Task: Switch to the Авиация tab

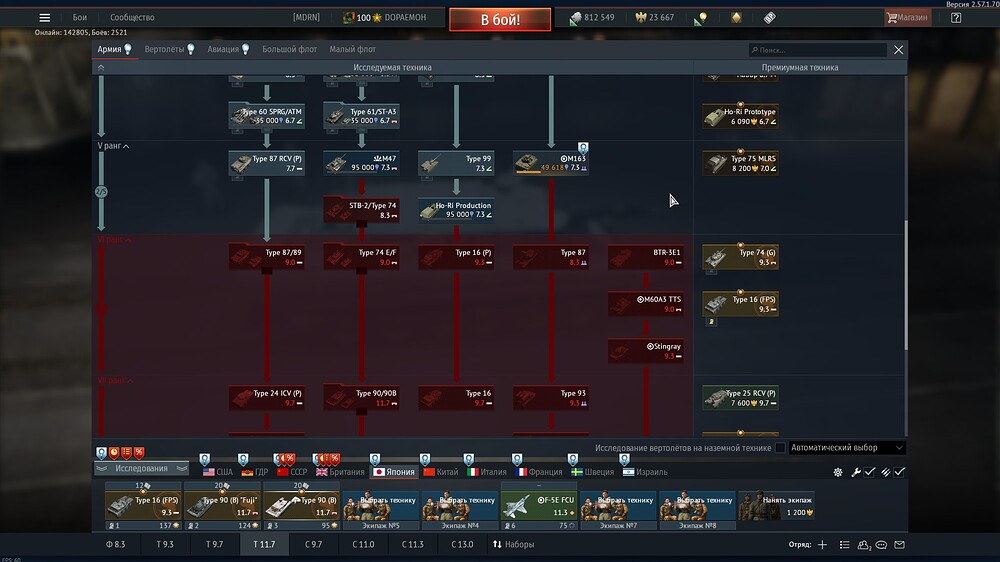Action: tap(228, 49)
